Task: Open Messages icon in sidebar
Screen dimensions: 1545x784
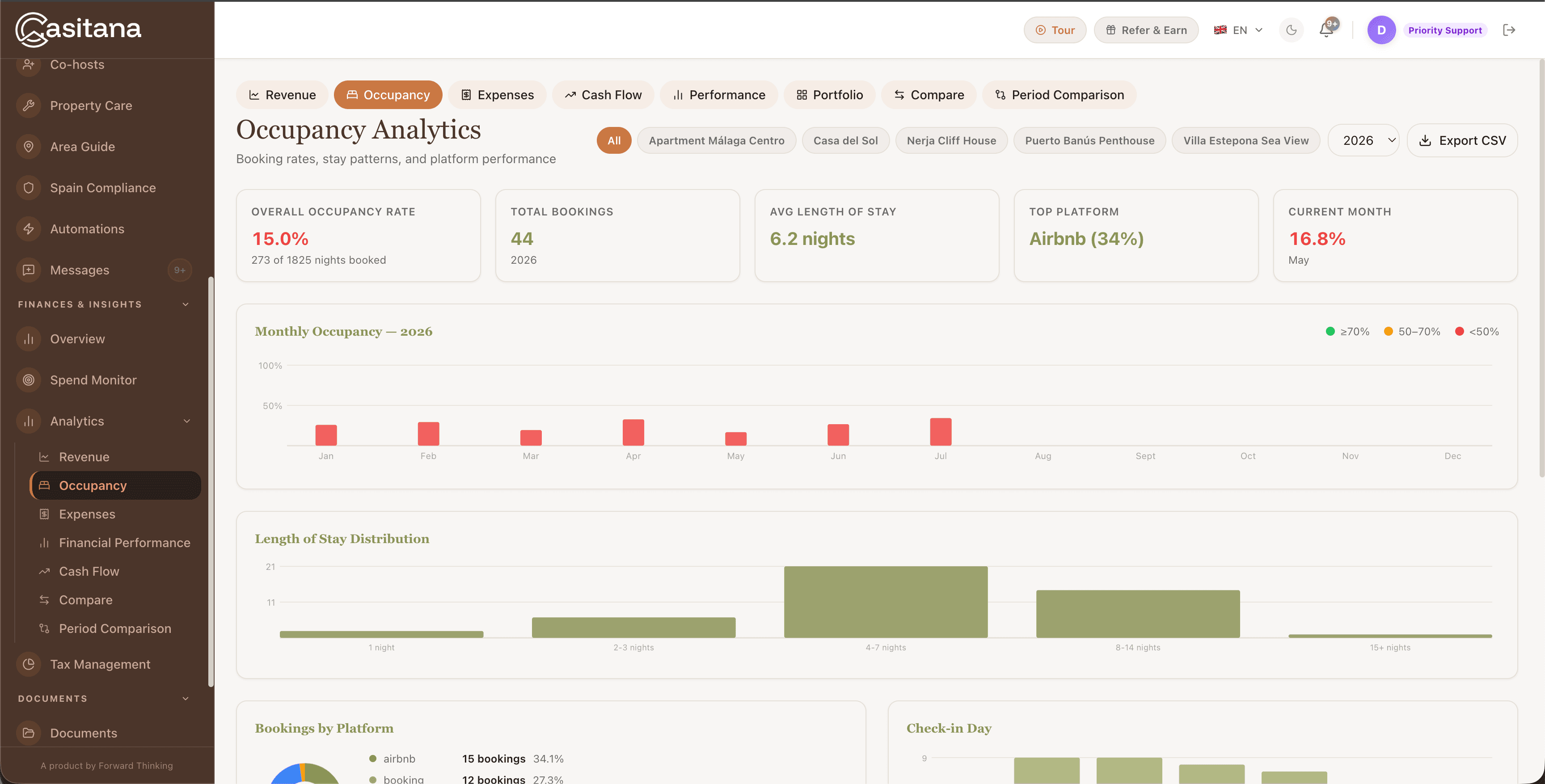Action: coord(28,270)
